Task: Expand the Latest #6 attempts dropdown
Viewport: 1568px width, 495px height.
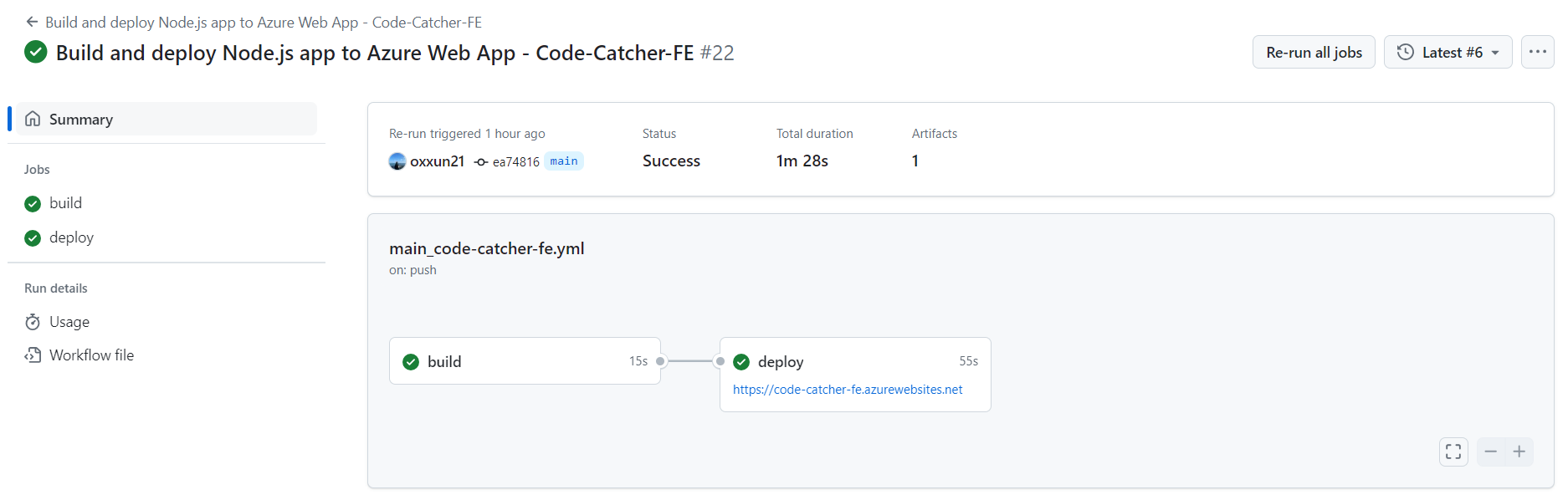Action: 1448,52
